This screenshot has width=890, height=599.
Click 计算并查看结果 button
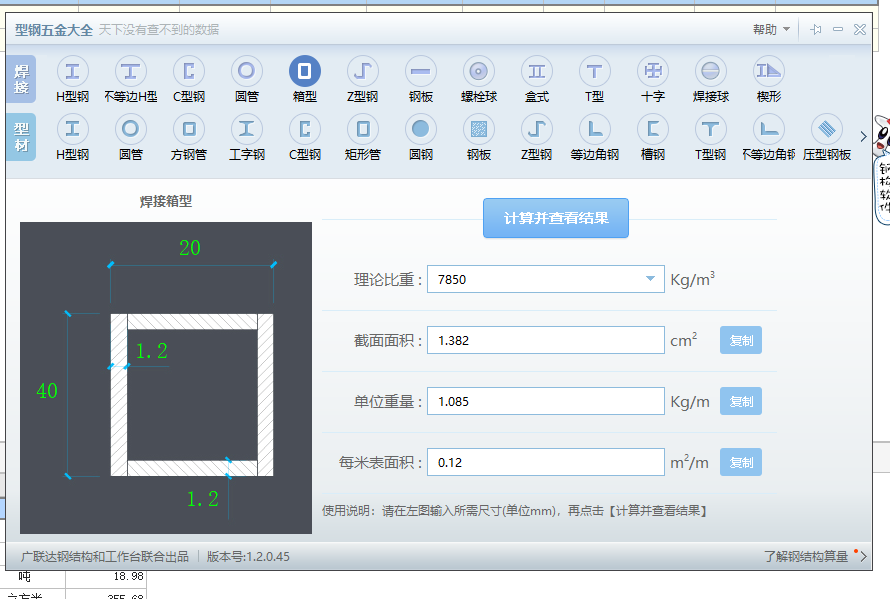[556, 218]
